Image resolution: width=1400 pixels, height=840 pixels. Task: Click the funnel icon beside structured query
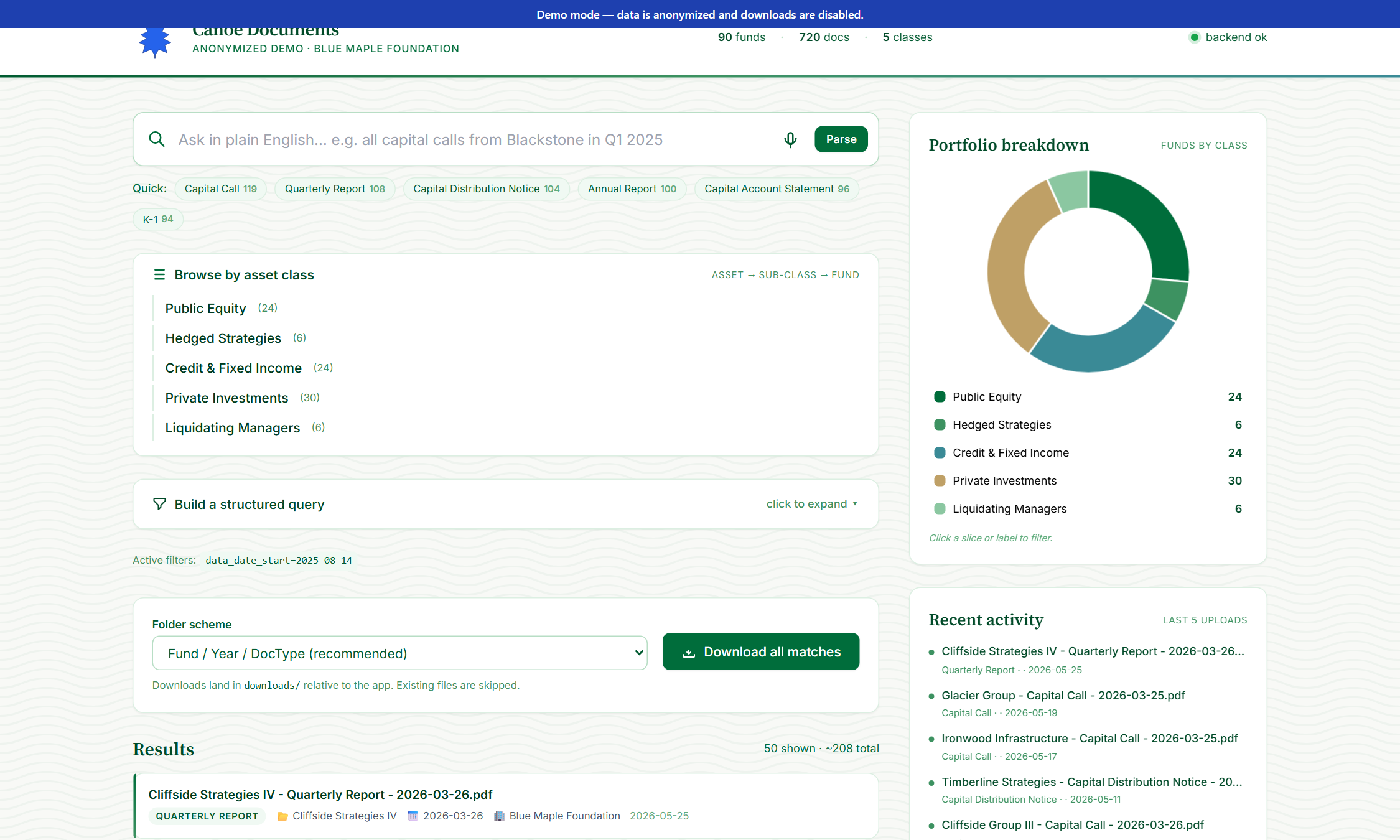(x=159, y=504)
